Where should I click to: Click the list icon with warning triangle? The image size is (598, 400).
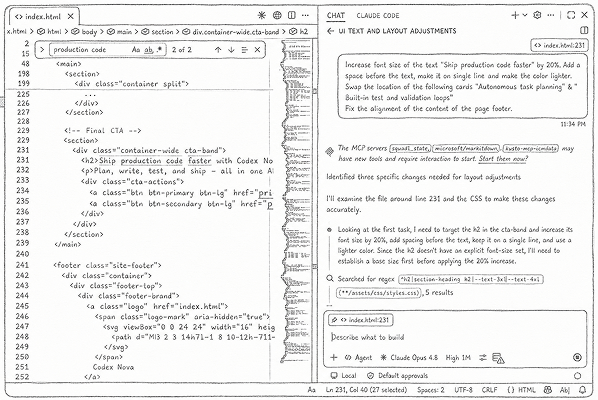point(498,358)
